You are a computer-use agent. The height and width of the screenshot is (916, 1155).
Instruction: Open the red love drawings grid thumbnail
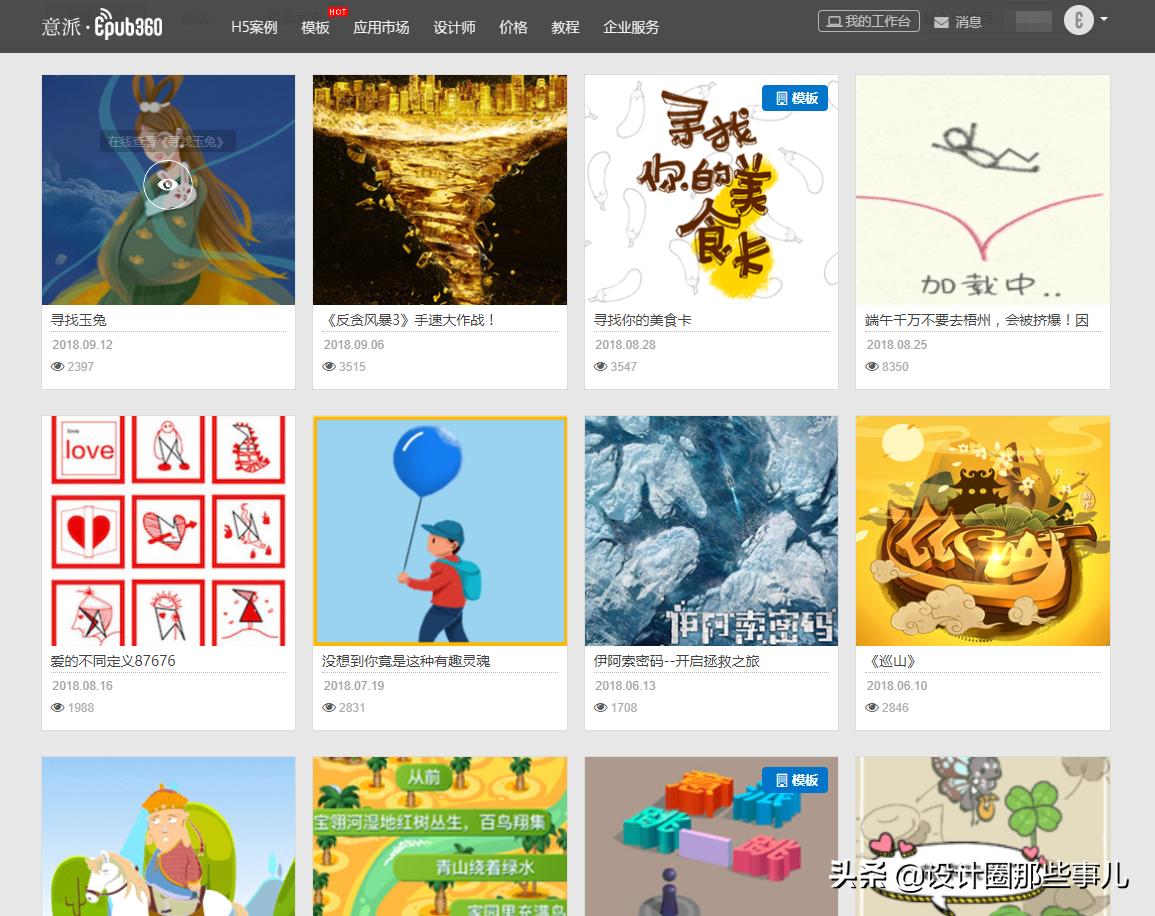point(168,531)
